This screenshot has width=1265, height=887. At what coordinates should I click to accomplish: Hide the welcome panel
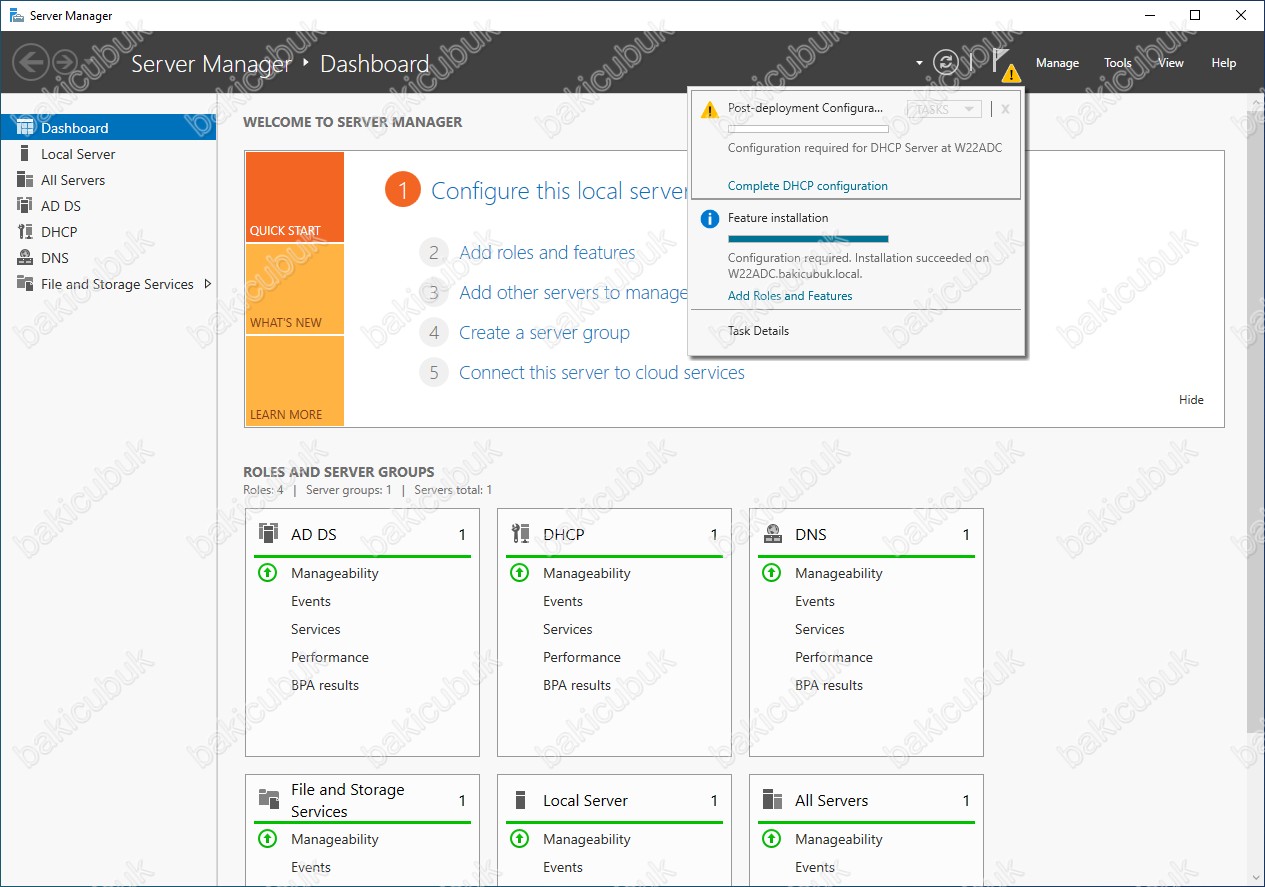1191,400
